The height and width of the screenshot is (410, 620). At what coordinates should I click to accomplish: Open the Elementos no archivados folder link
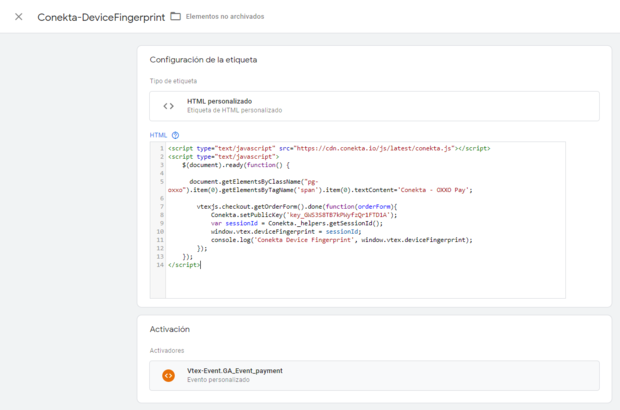225,17
